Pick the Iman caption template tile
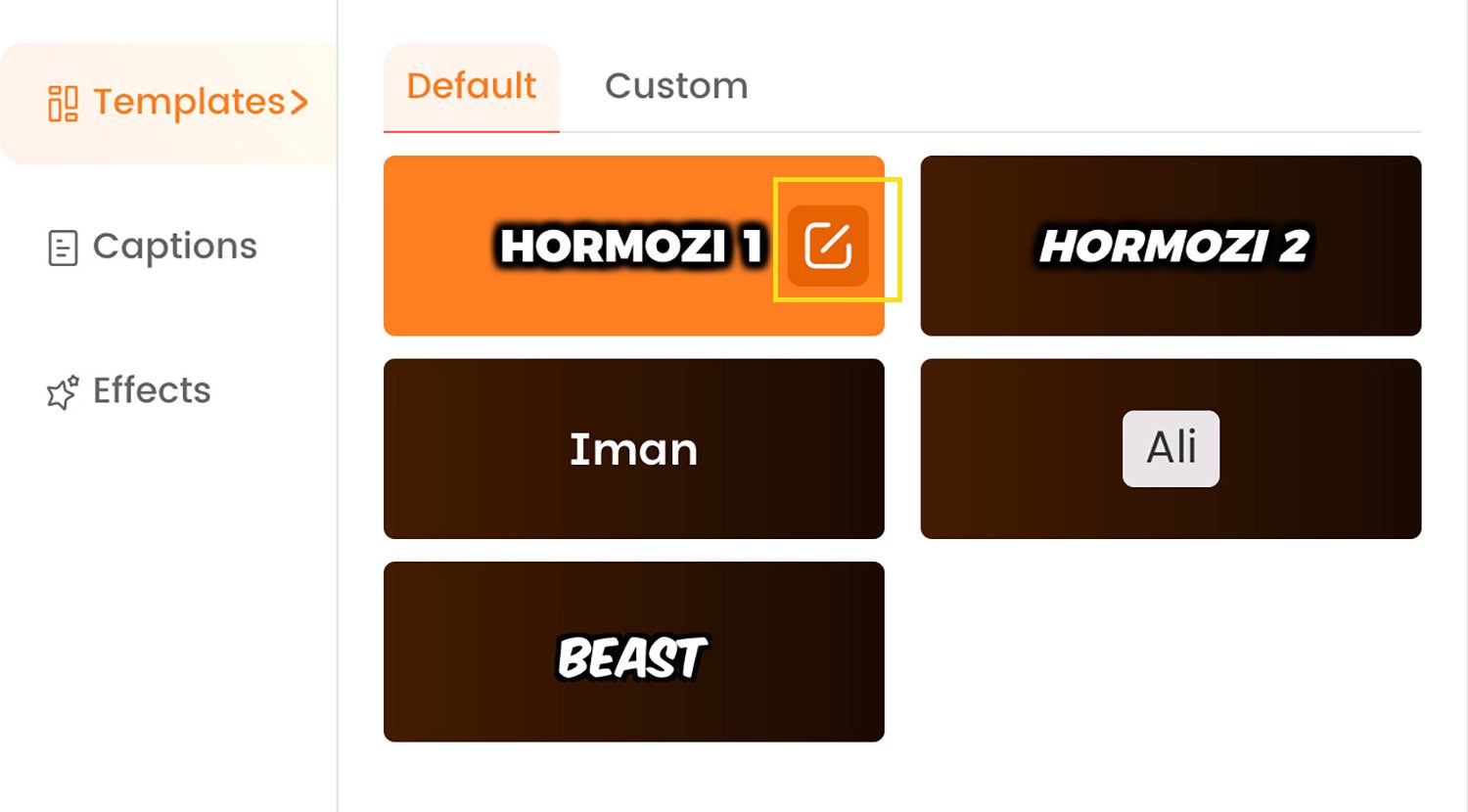Image resolution: width=1468 pixels, height=812 pixels. (634, 449)
